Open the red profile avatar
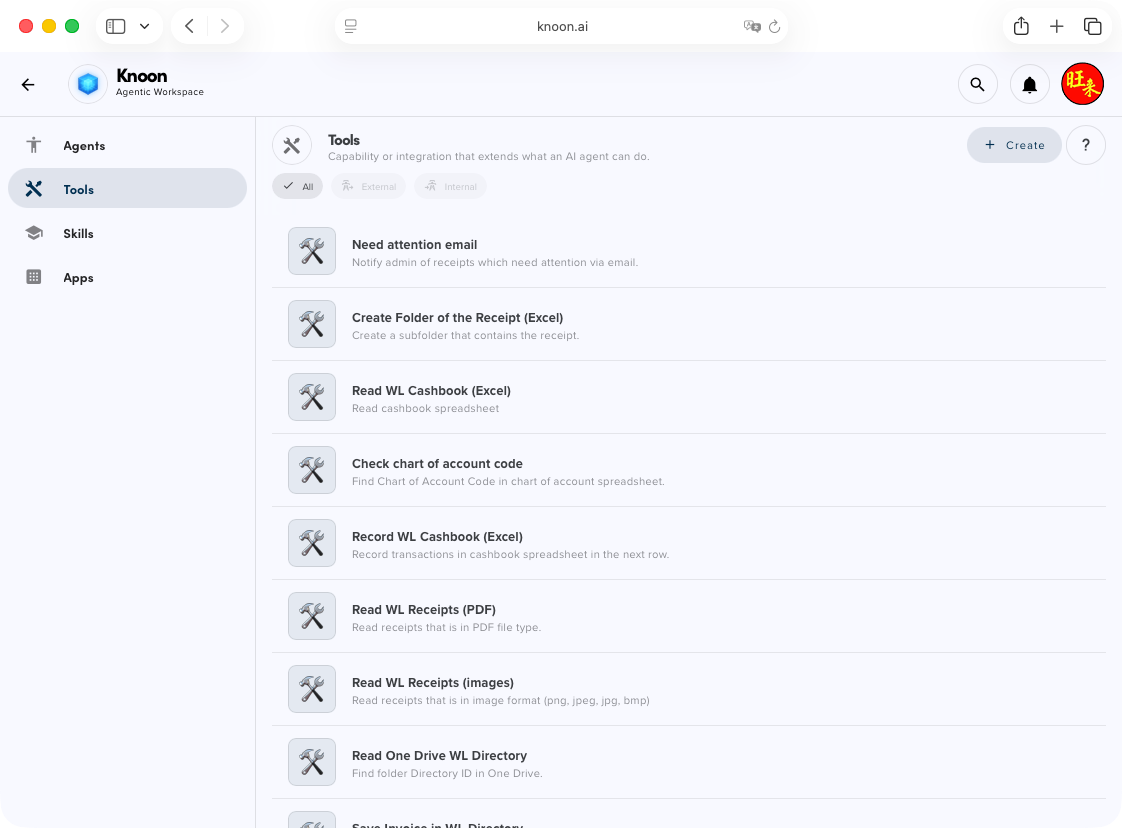This screenshot has width=1122, height=828. [1083, 84]
